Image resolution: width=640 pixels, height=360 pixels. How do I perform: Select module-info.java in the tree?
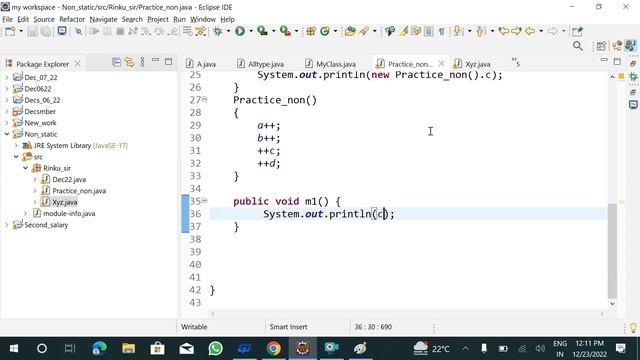point(69,213)
